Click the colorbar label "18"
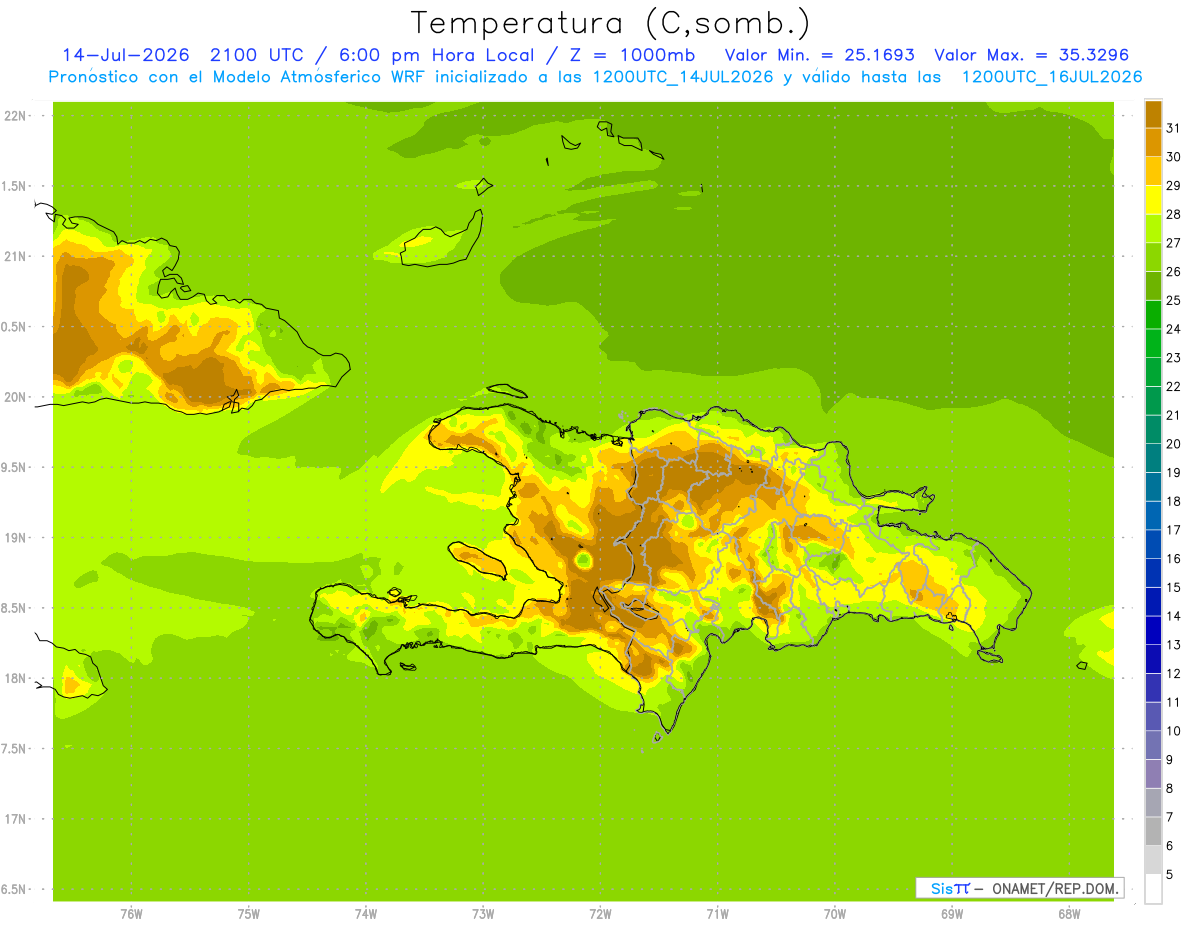 [1173, 501]
